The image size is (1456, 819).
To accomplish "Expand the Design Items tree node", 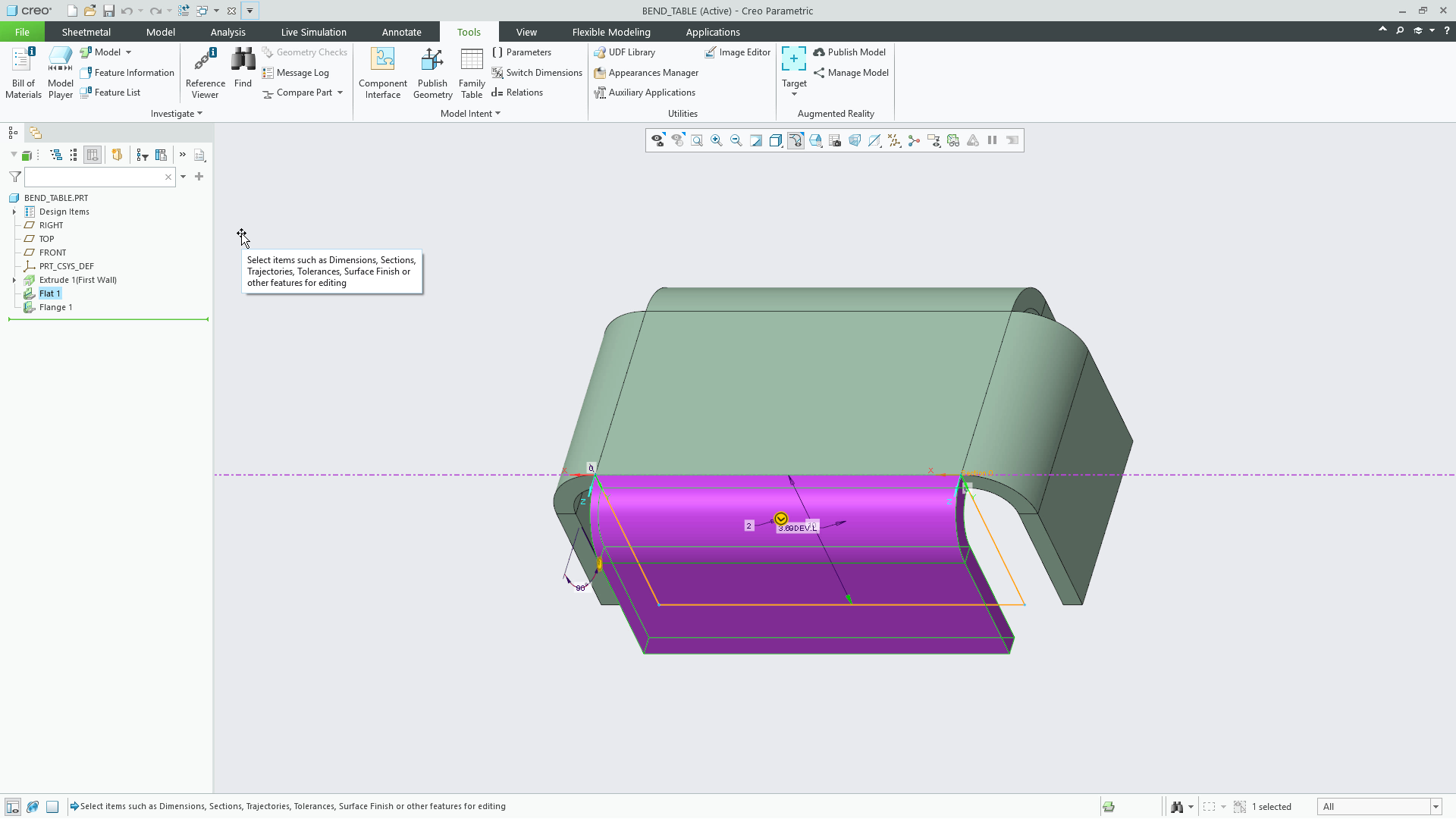I will [x=14, y=212].
